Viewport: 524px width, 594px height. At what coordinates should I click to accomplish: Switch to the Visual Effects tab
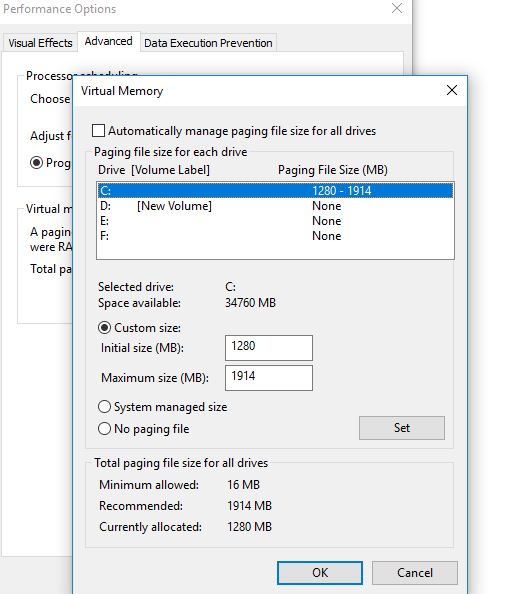tap(40, 43)
